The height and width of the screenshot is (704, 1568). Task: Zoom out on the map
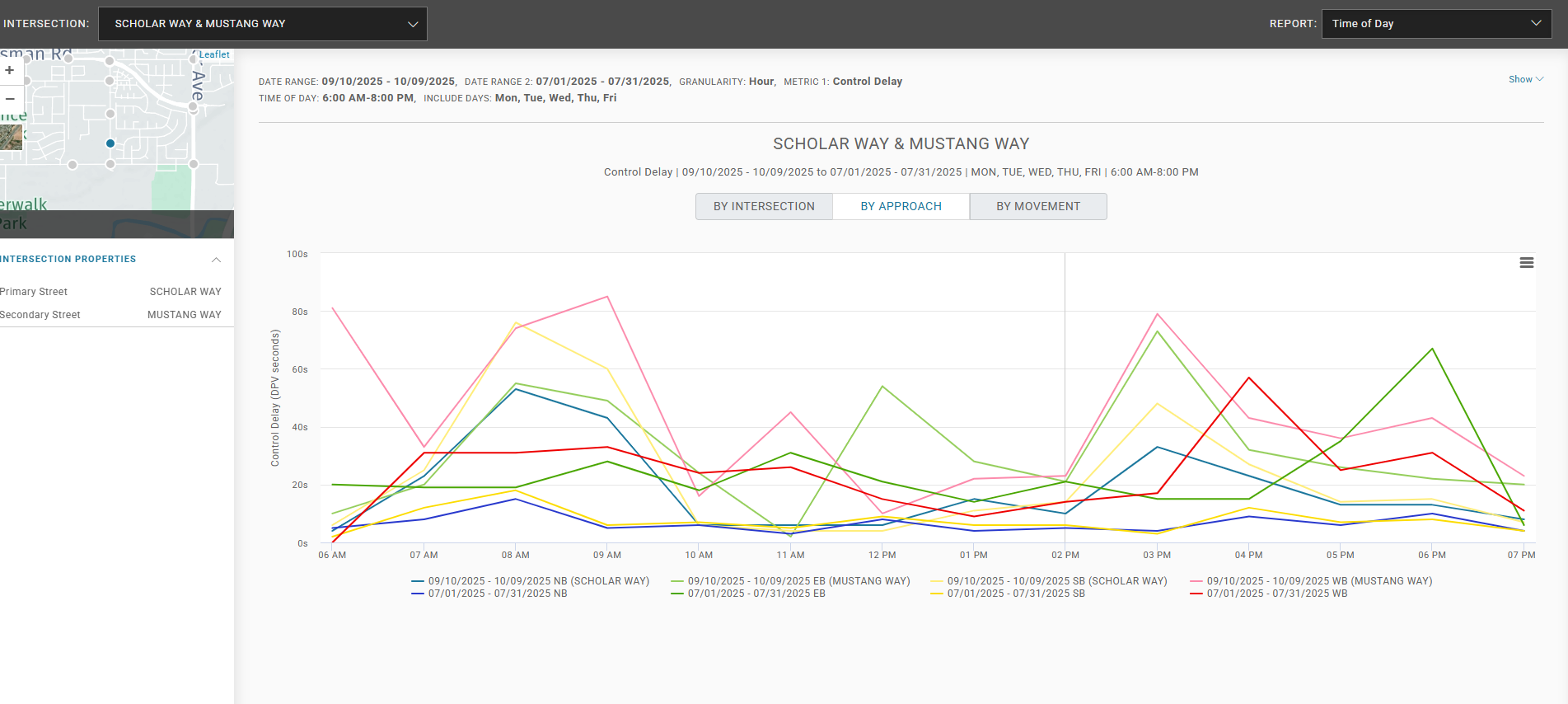(10, 98)
